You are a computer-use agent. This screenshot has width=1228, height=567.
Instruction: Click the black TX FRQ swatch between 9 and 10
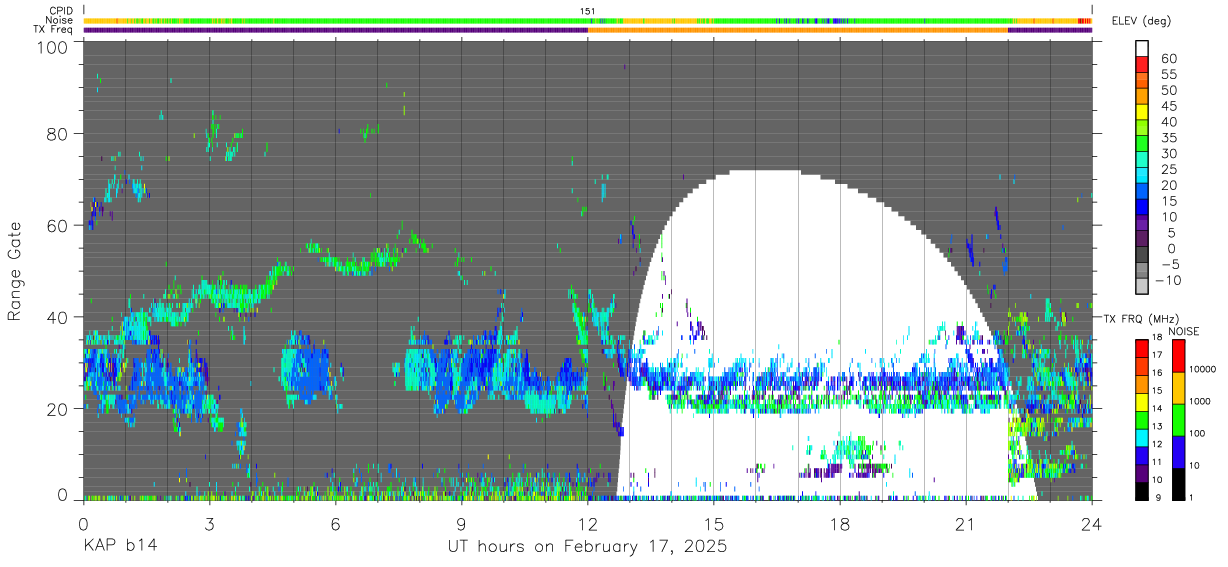pos(1142,490)
